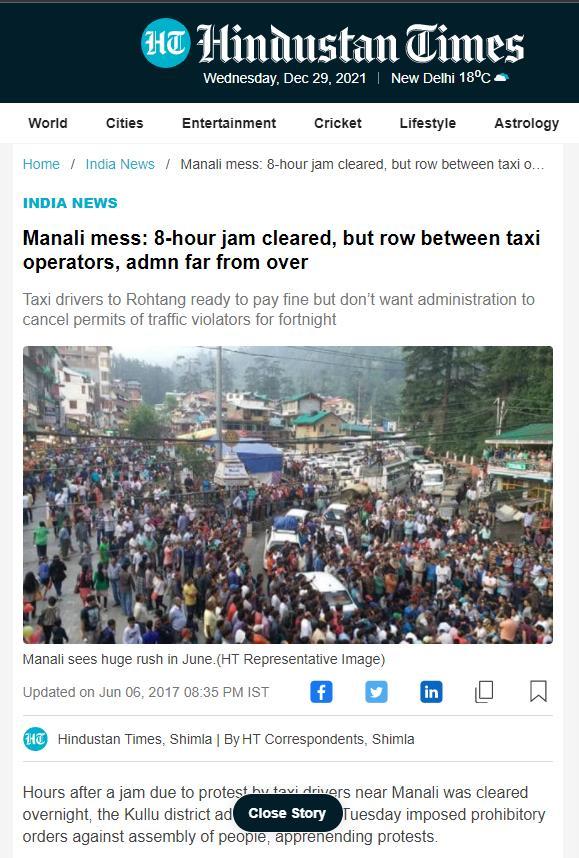579x858 pixels.
Task: Open the Cities section
Action: (x=124, y=123)
